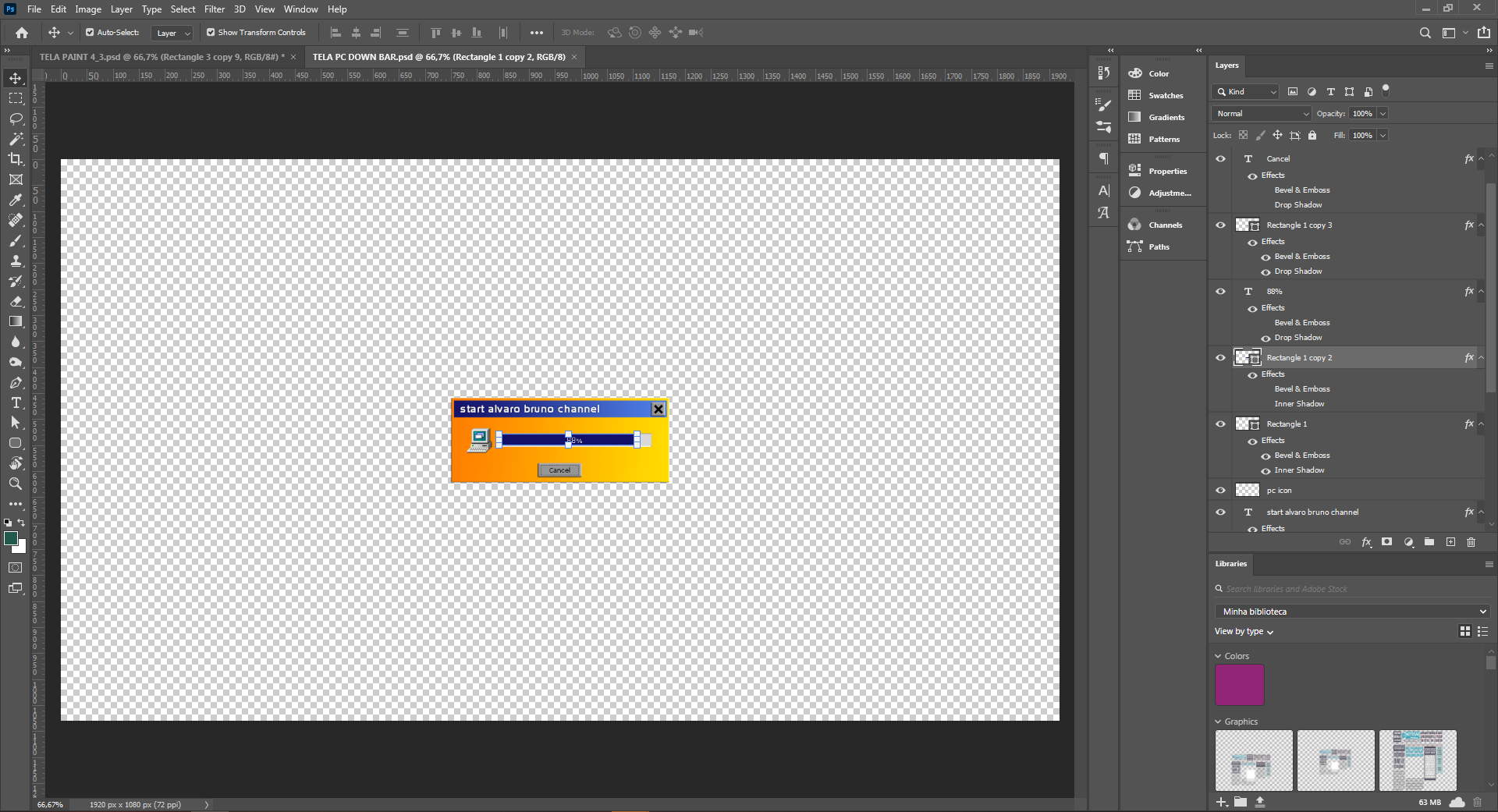Go to Photoshop Home screen
The image size is (1498, 812).
(22, 33)
